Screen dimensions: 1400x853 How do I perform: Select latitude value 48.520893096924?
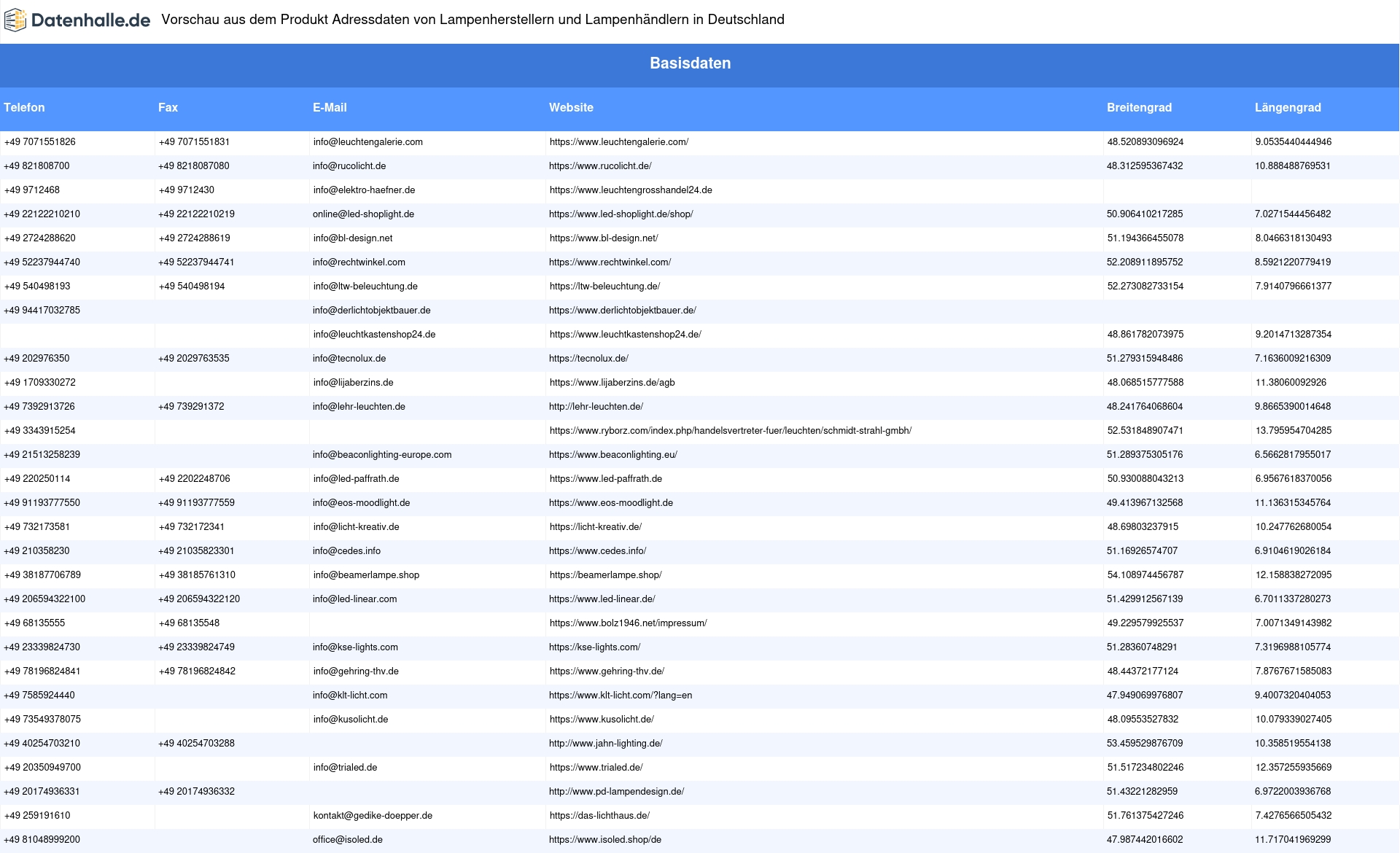(1146, 142)
